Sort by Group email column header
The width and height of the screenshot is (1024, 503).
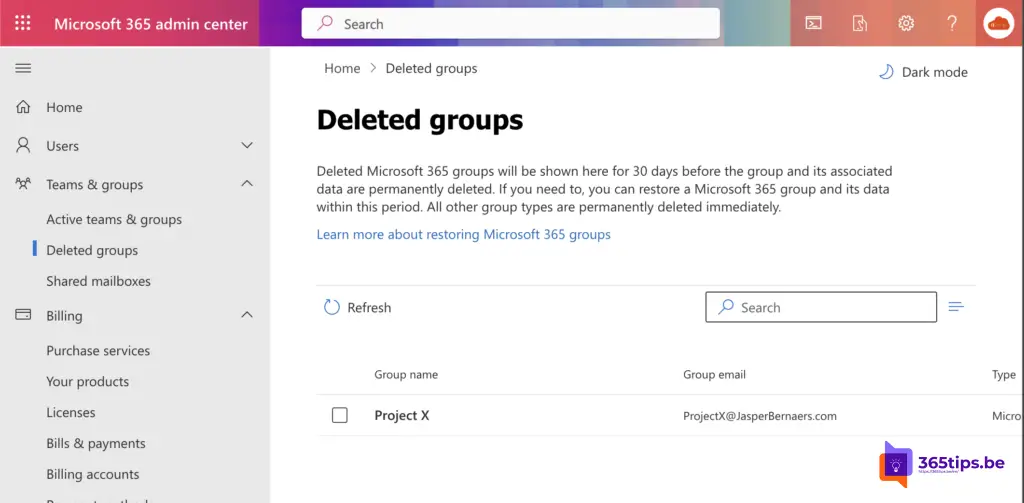point(714,374)
